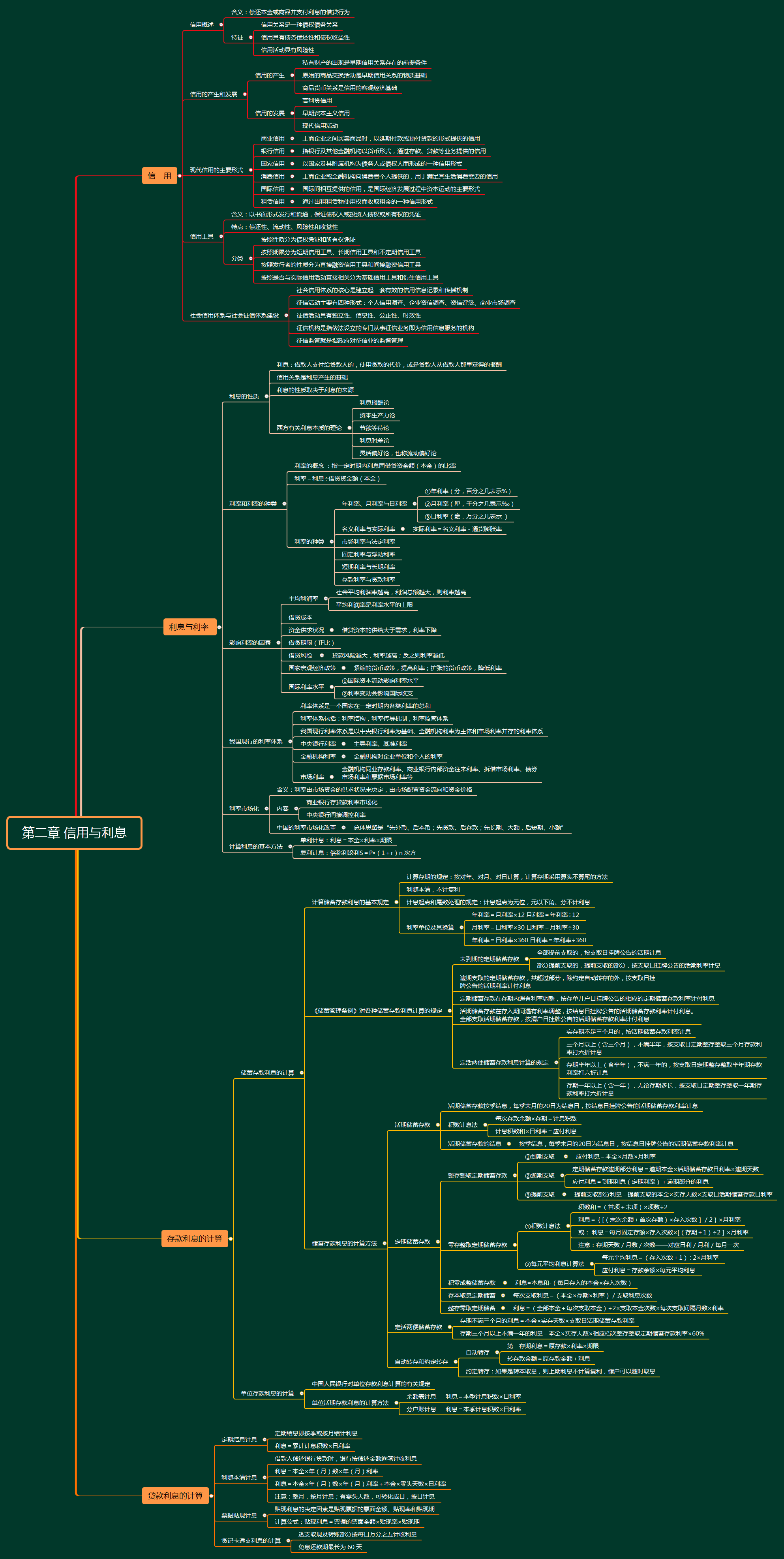Collapse the dot beside 影响利率的因素
Screen dimensions: 784x1559
pyautogui.click(x=278, y=643)
